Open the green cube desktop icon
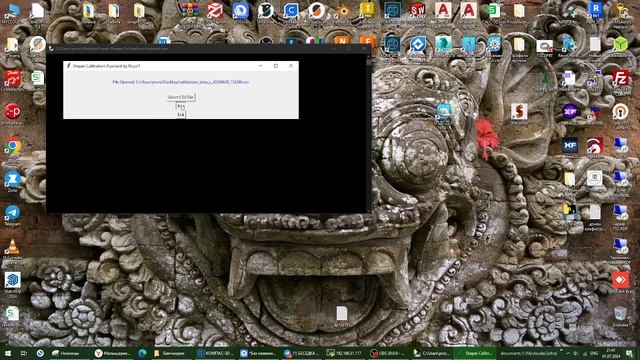This screenshot has height=360, width=640. tap(620, 44)
